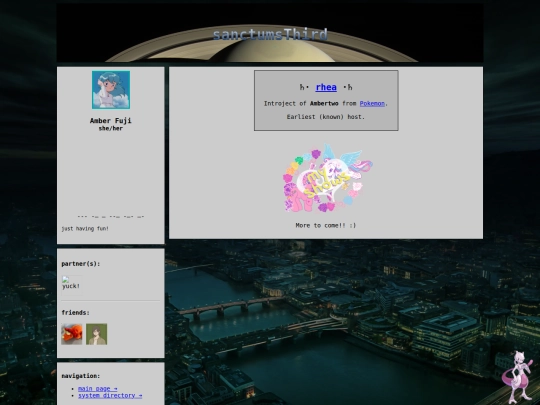Follow the Pokemon hyperlink
The height and width of the screenshot is (405, 540).
pos(372,103)
